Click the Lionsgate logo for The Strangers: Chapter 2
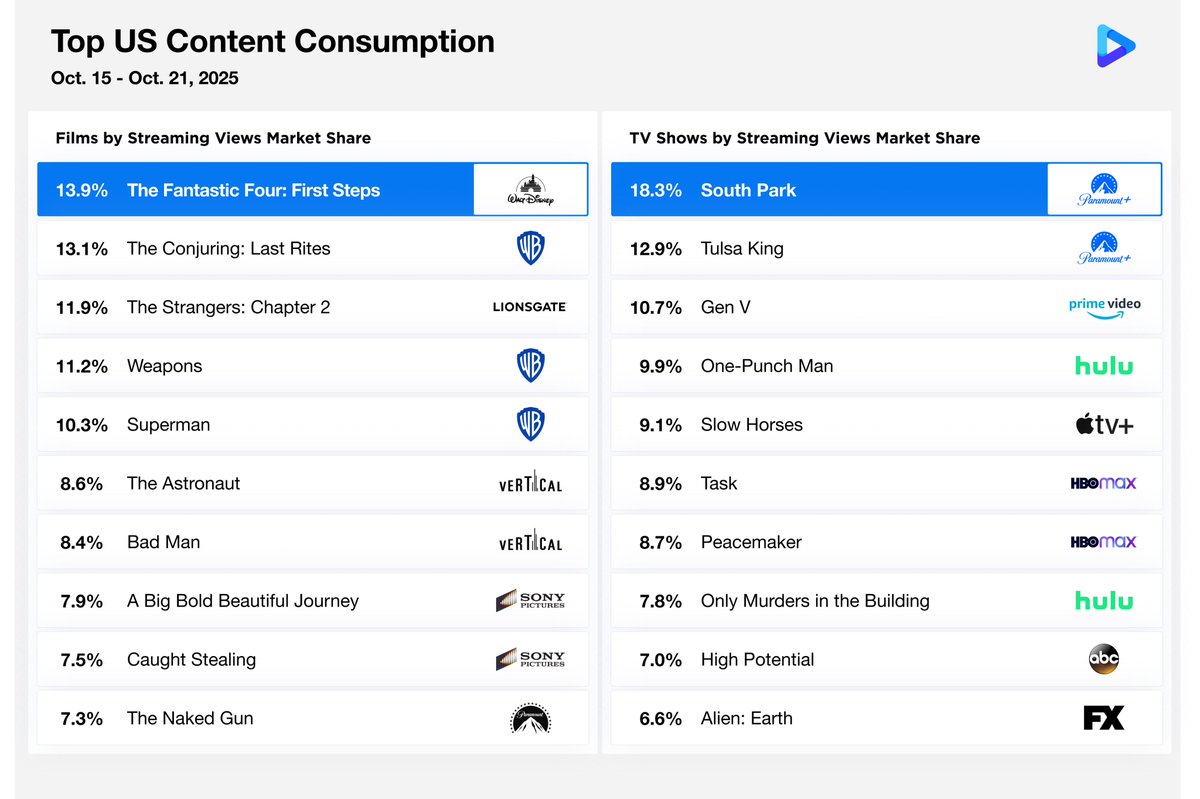 (529, 307)
